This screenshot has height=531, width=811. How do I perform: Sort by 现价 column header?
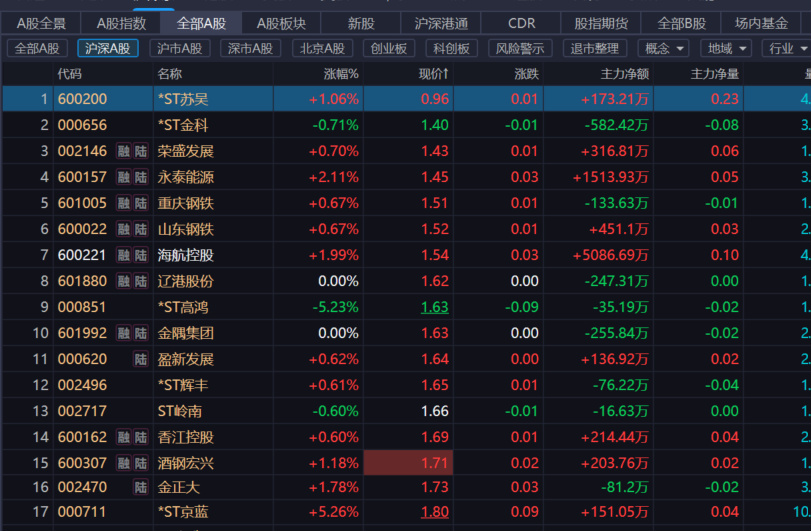tap(433, 74)
